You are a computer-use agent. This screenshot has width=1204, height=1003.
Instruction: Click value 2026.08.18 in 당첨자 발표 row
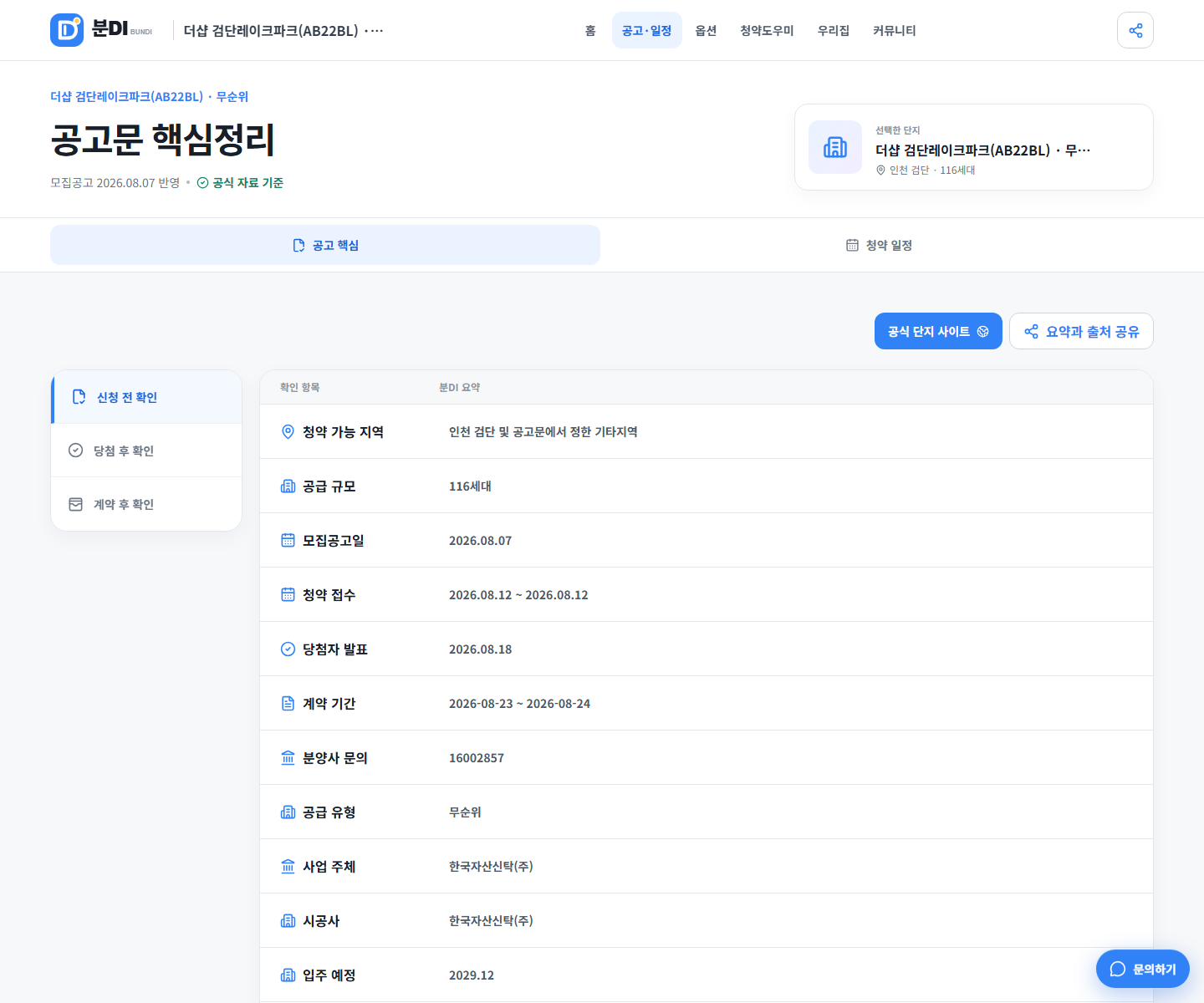click(x=480, y=649)
